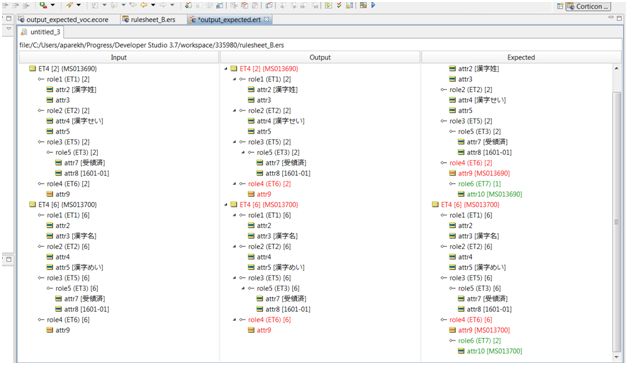Image resolution: width=628 pixels, height=365 pixels.
Task: Select attr9 [MS013700] in Expected column
Action: click(484, 330)
